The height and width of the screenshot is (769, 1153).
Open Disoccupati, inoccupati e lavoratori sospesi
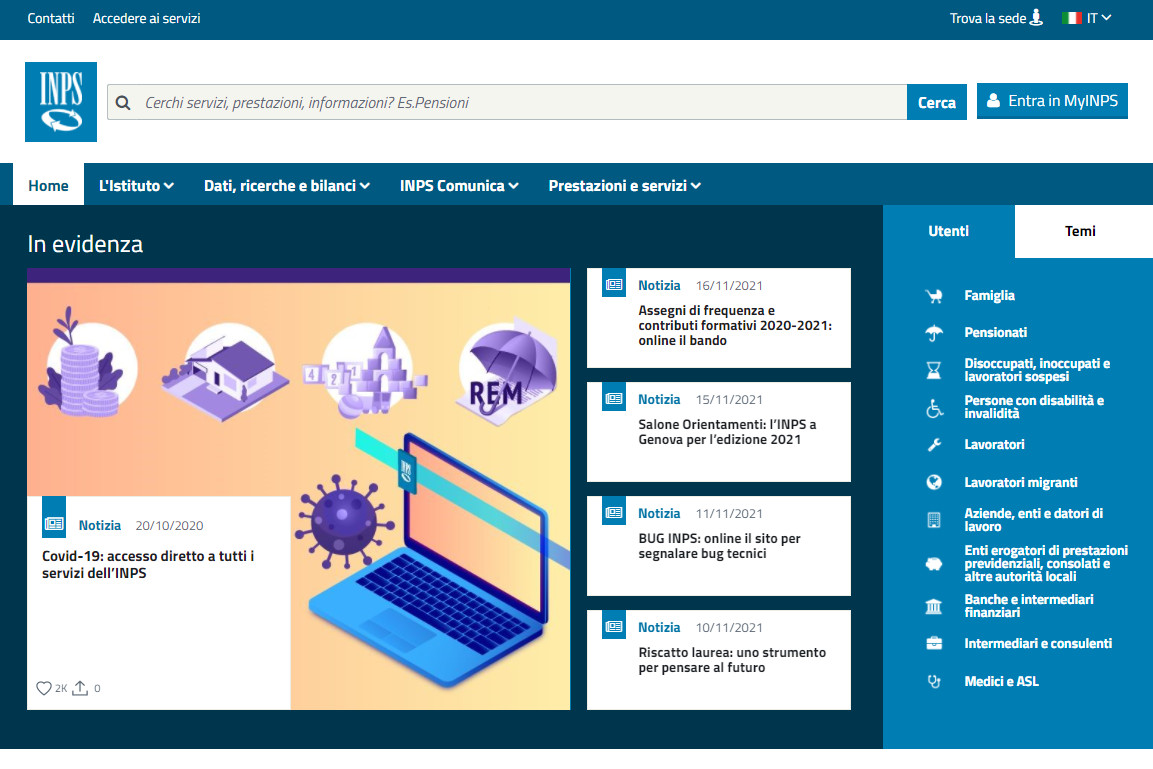click(x=1038, y=370)
